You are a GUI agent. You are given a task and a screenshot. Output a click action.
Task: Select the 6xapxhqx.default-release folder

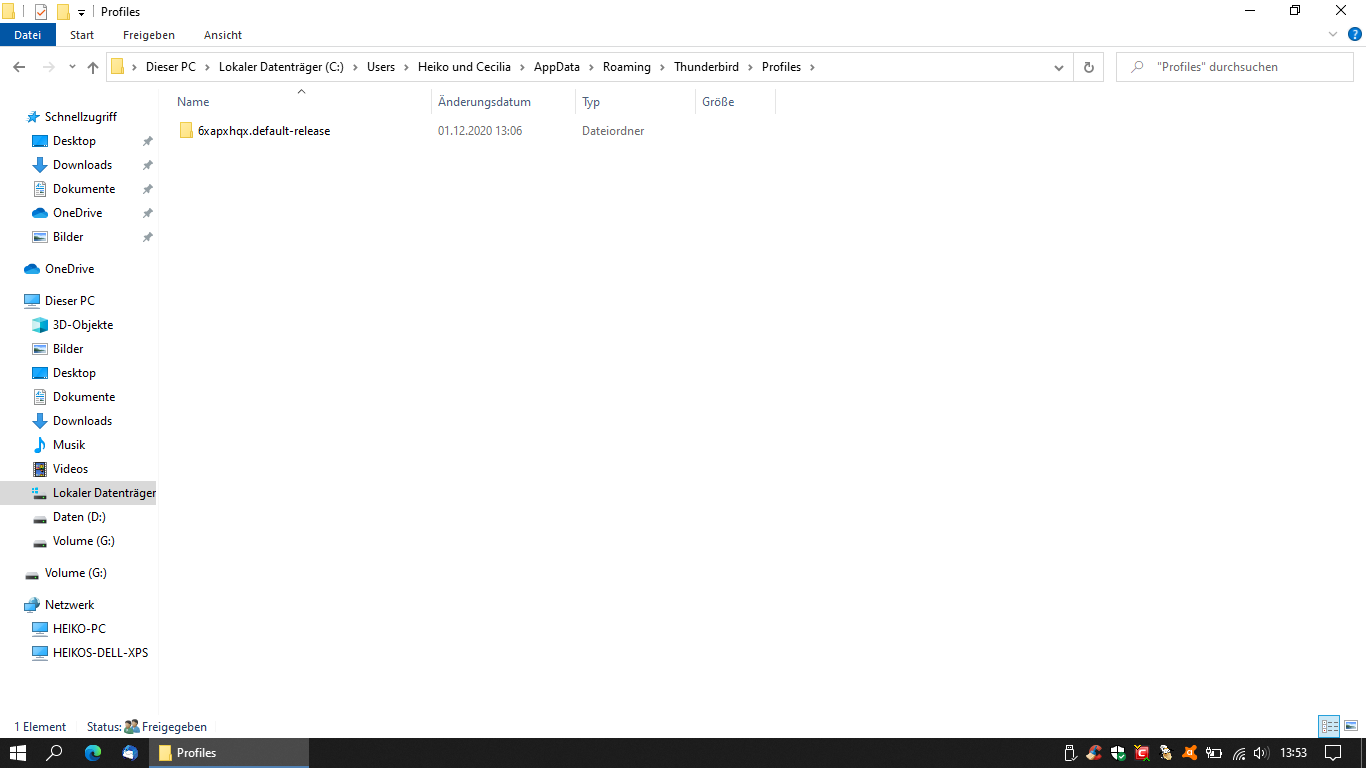click(263, 131)
